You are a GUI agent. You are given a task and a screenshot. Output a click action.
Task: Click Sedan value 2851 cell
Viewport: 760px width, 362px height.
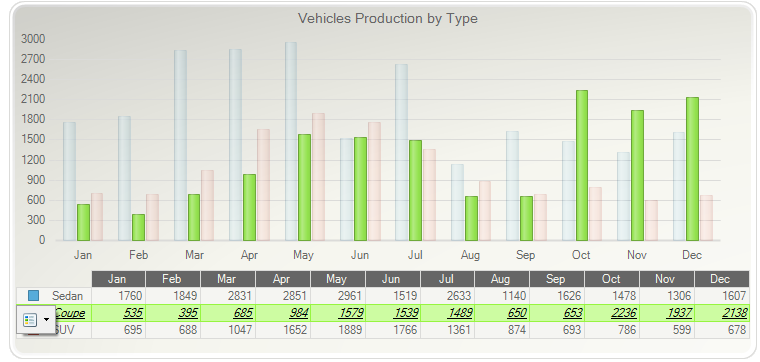[283, 296]
